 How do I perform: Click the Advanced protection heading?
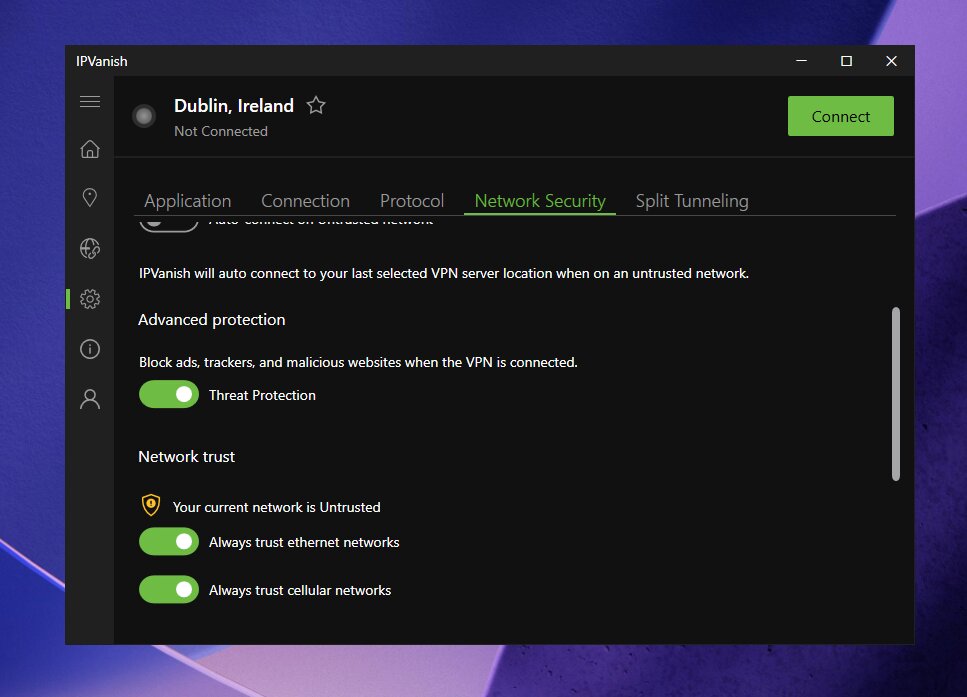212,320
